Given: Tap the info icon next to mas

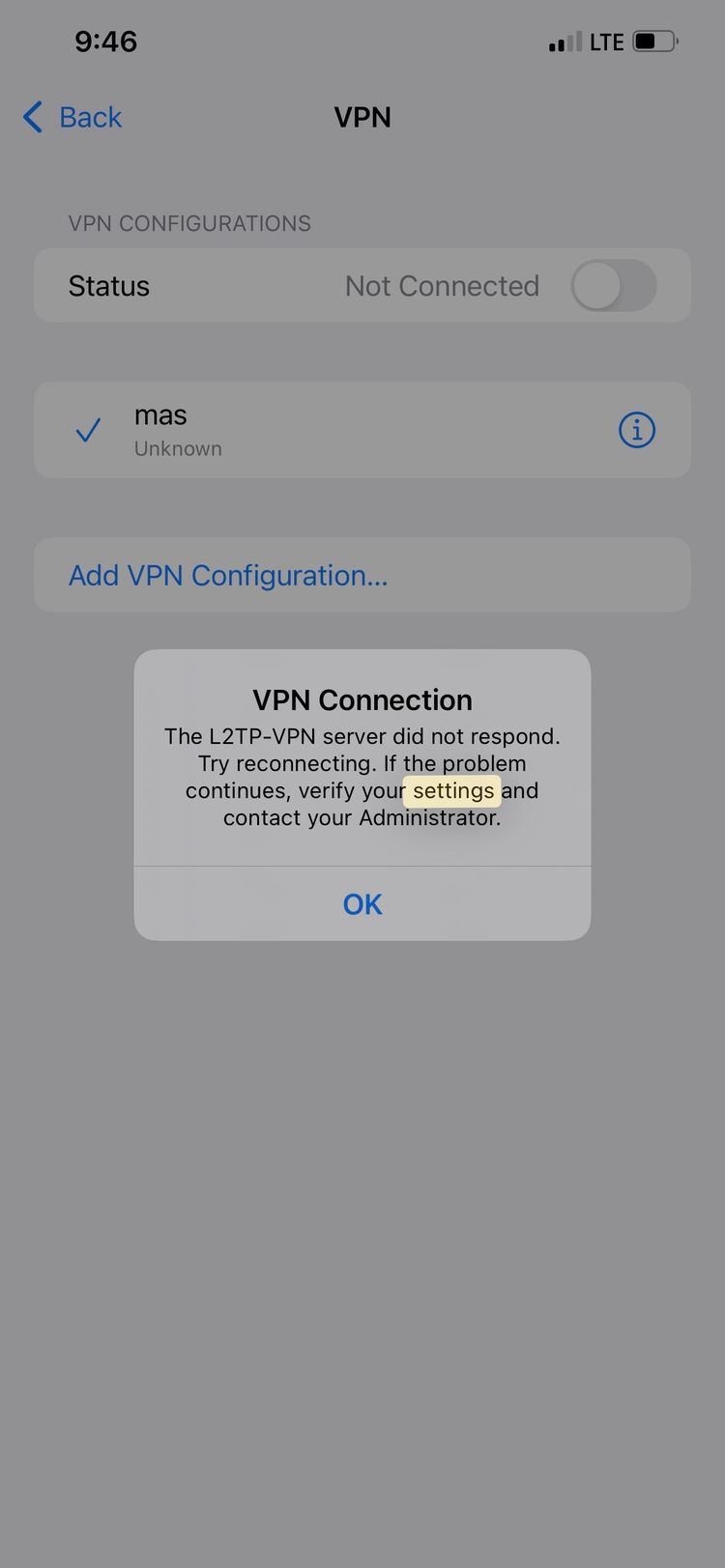Looking at the screenshot, I should pyautogui.click(x=636, y=430).
